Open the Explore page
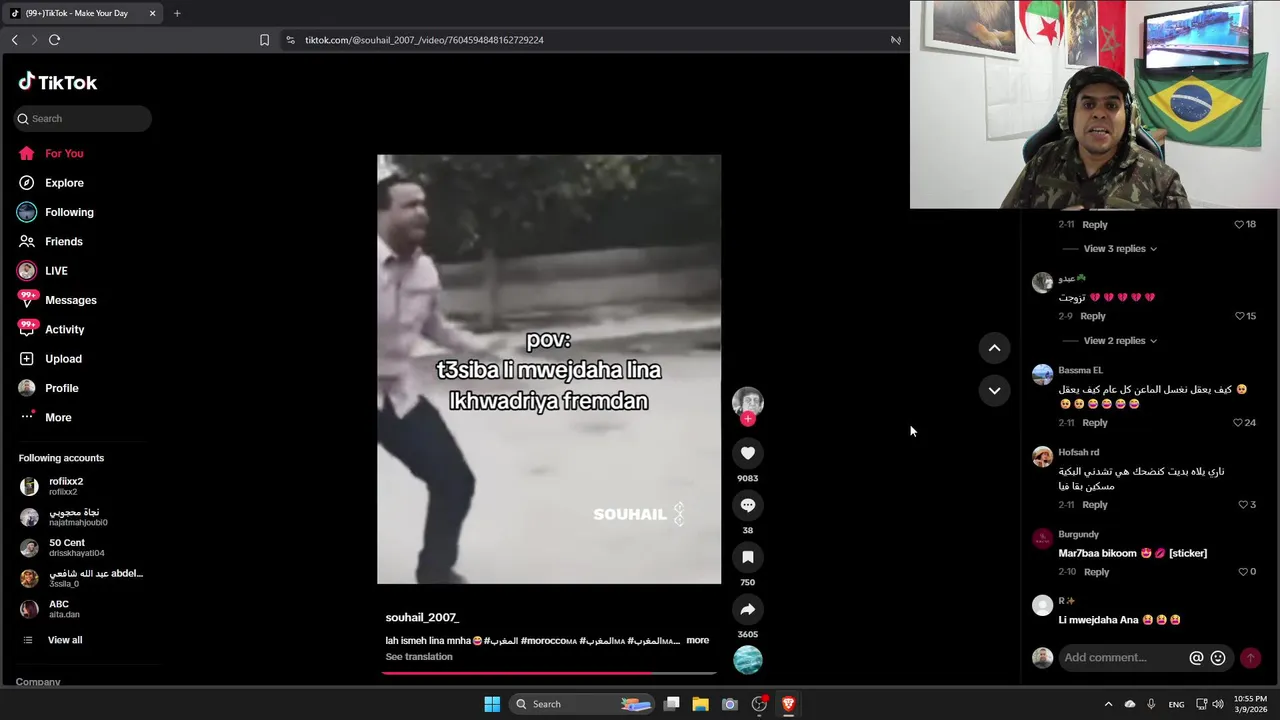The image size is (1280, 720). click(50, 183)
